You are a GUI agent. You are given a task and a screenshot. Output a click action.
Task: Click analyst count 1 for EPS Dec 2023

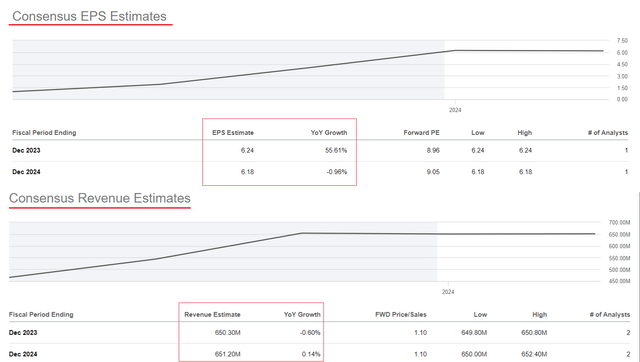point(626,150)
